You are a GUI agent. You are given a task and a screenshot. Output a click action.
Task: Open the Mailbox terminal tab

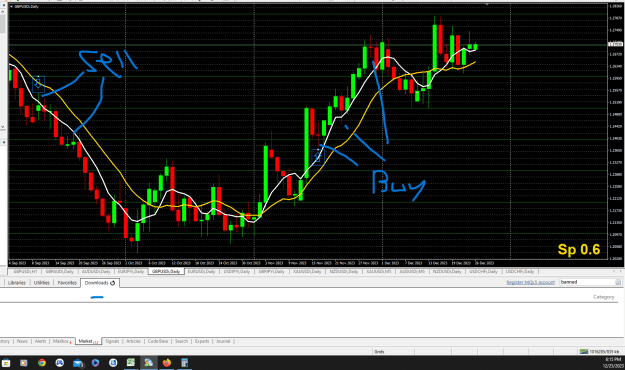pyautogui.click(x=61, y=341)
